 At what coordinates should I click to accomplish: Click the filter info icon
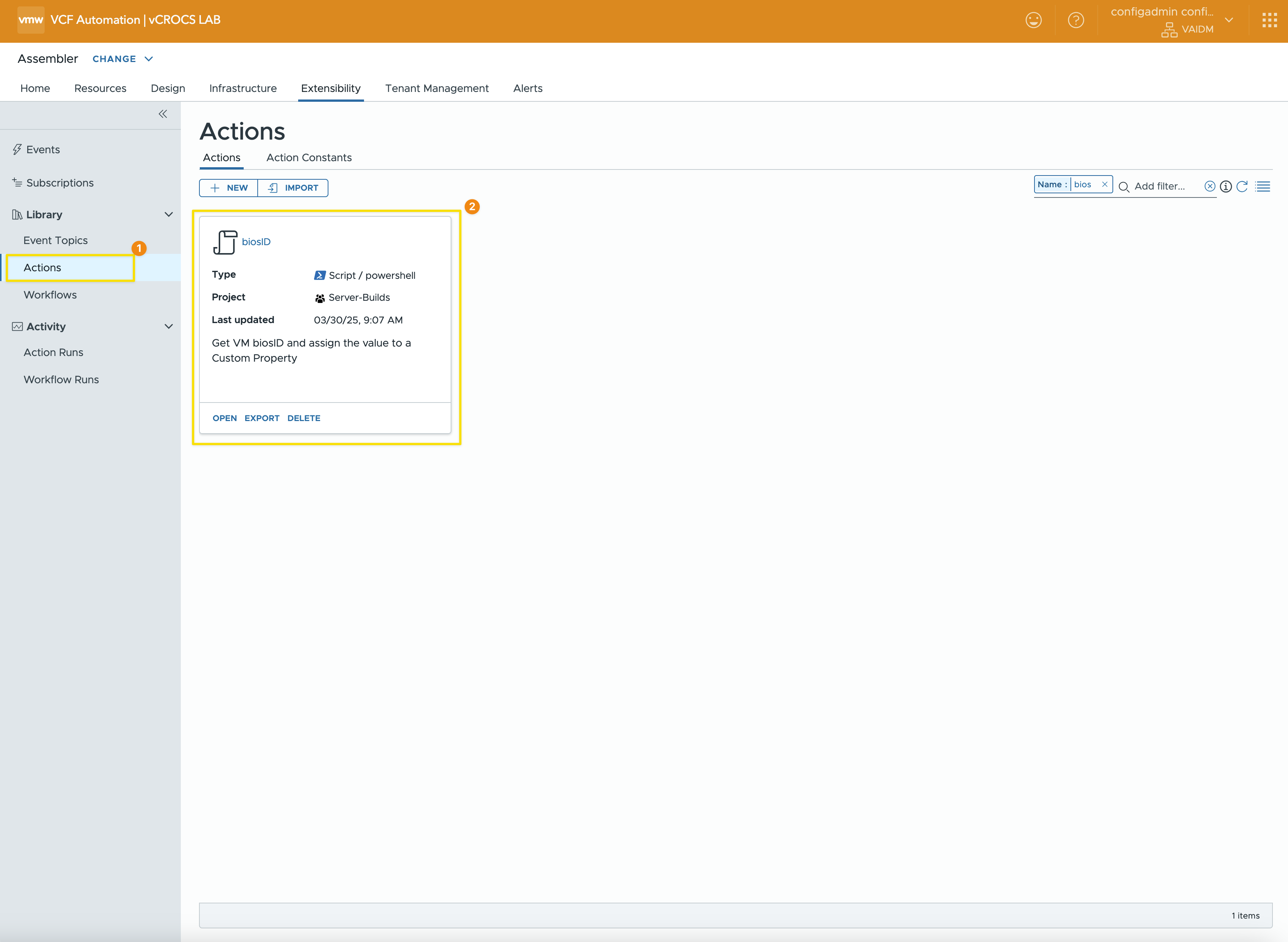point(1225,187)
